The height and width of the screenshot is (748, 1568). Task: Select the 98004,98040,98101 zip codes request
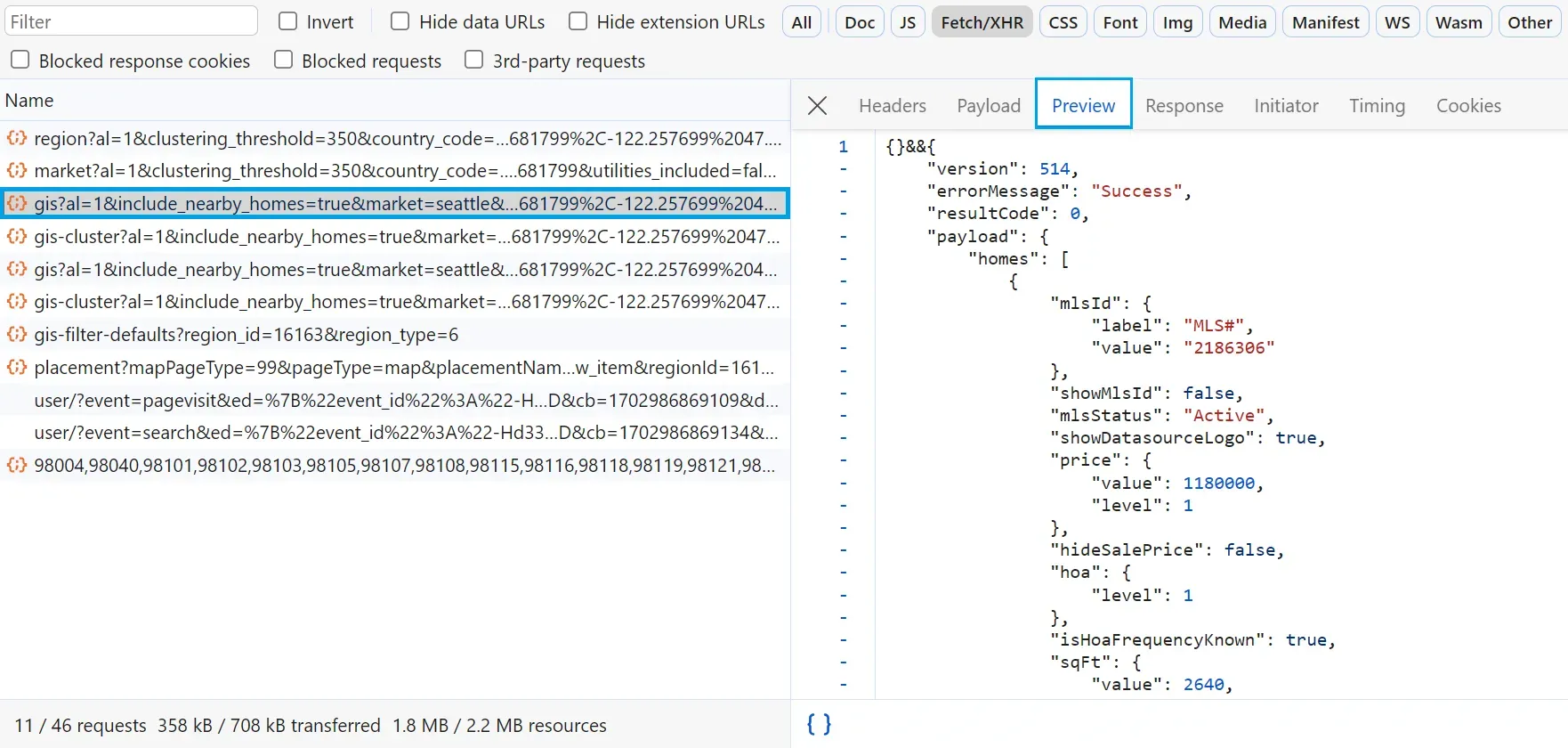395,465
